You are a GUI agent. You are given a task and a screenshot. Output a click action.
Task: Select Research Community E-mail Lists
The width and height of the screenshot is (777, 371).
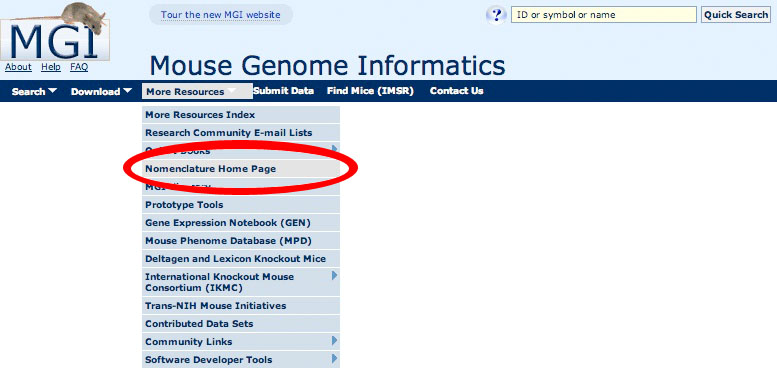tap(241, 133)
